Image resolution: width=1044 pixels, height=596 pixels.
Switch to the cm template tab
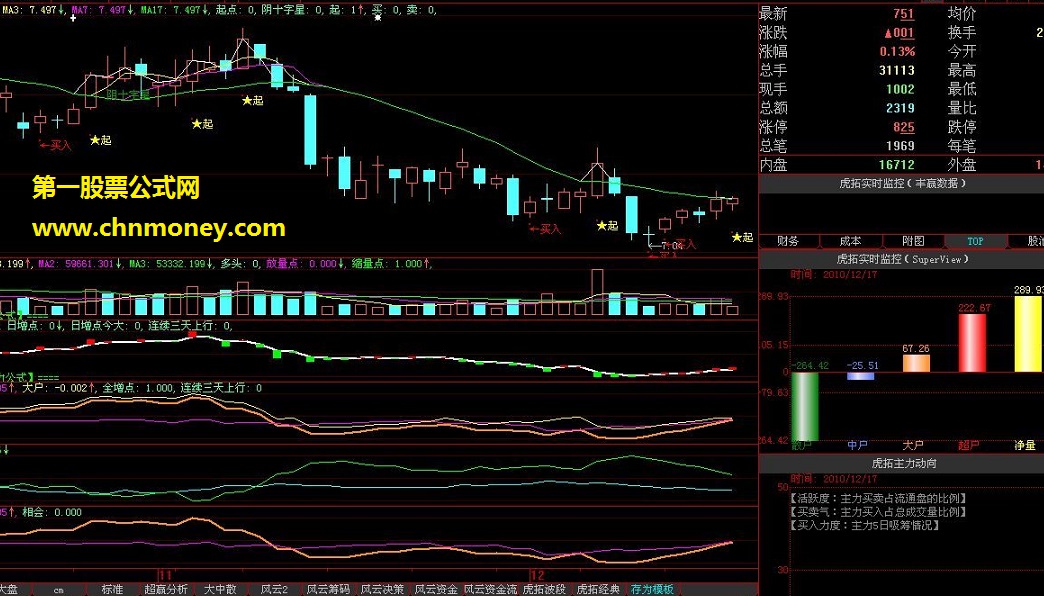[x=59, y=590]
